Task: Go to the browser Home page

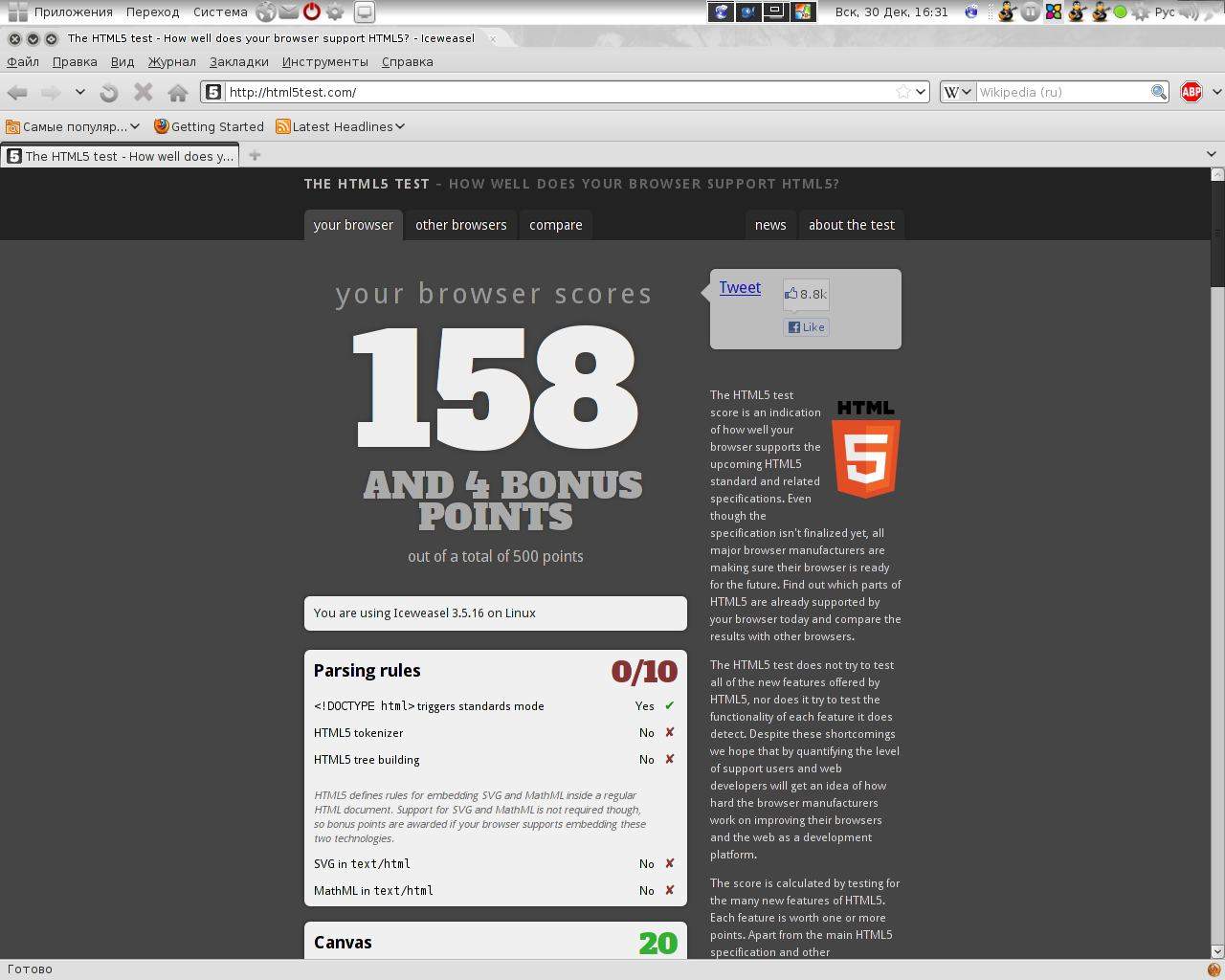Action: (x=177, y=92)
